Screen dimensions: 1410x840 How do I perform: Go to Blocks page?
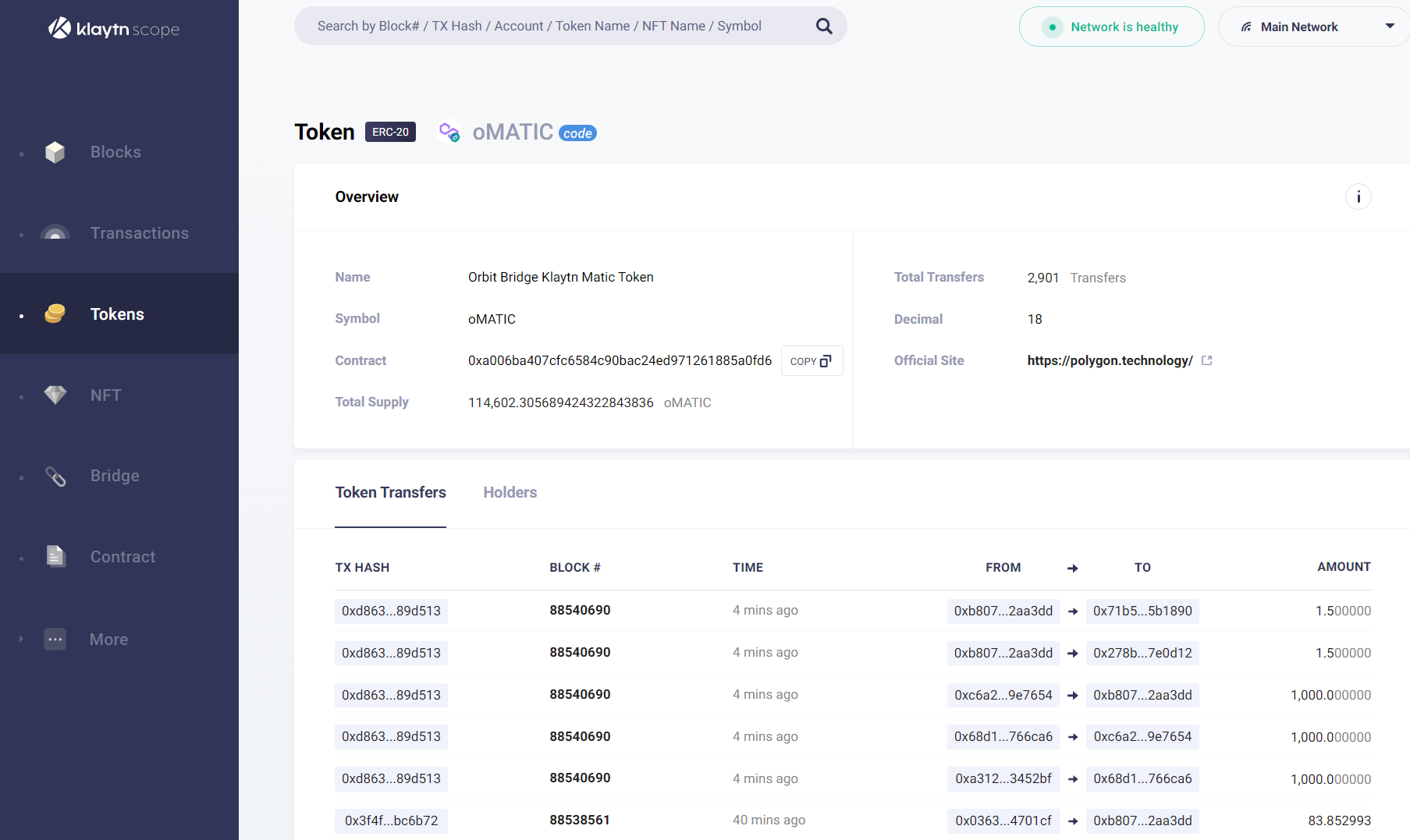tap(115, 152)
